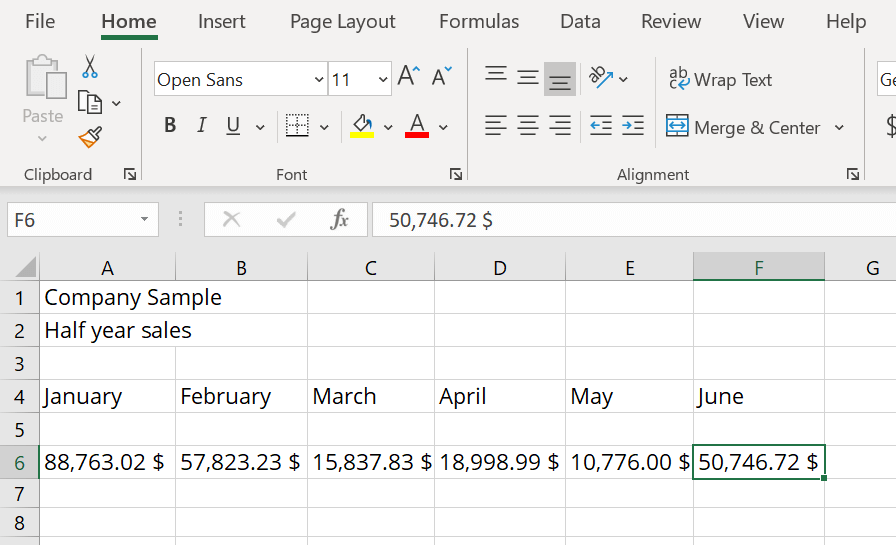Increase font size with the large A

[409, 76]
